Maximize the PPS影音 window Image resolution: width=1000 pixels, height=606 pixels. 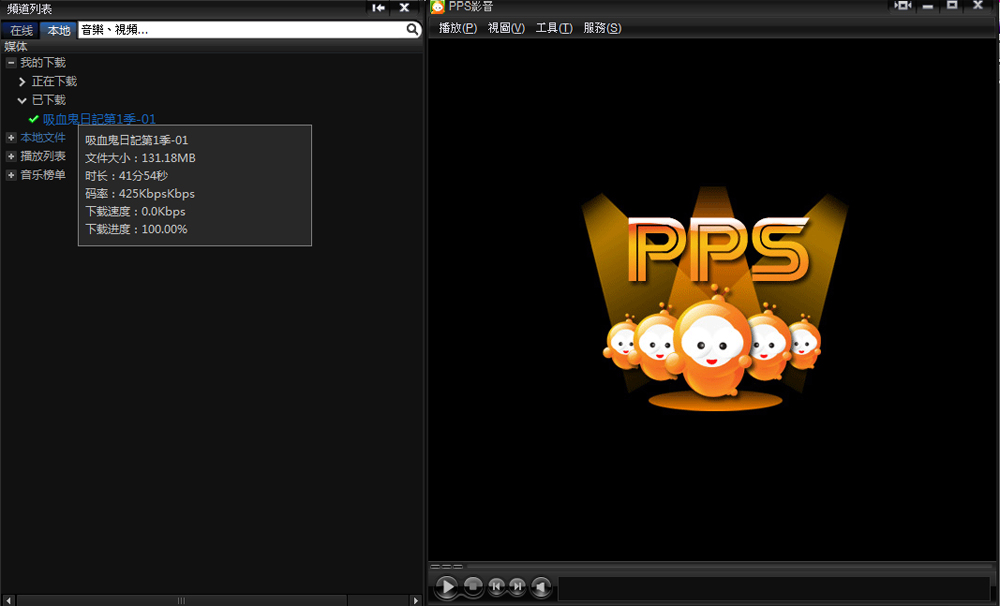[952, 6]
